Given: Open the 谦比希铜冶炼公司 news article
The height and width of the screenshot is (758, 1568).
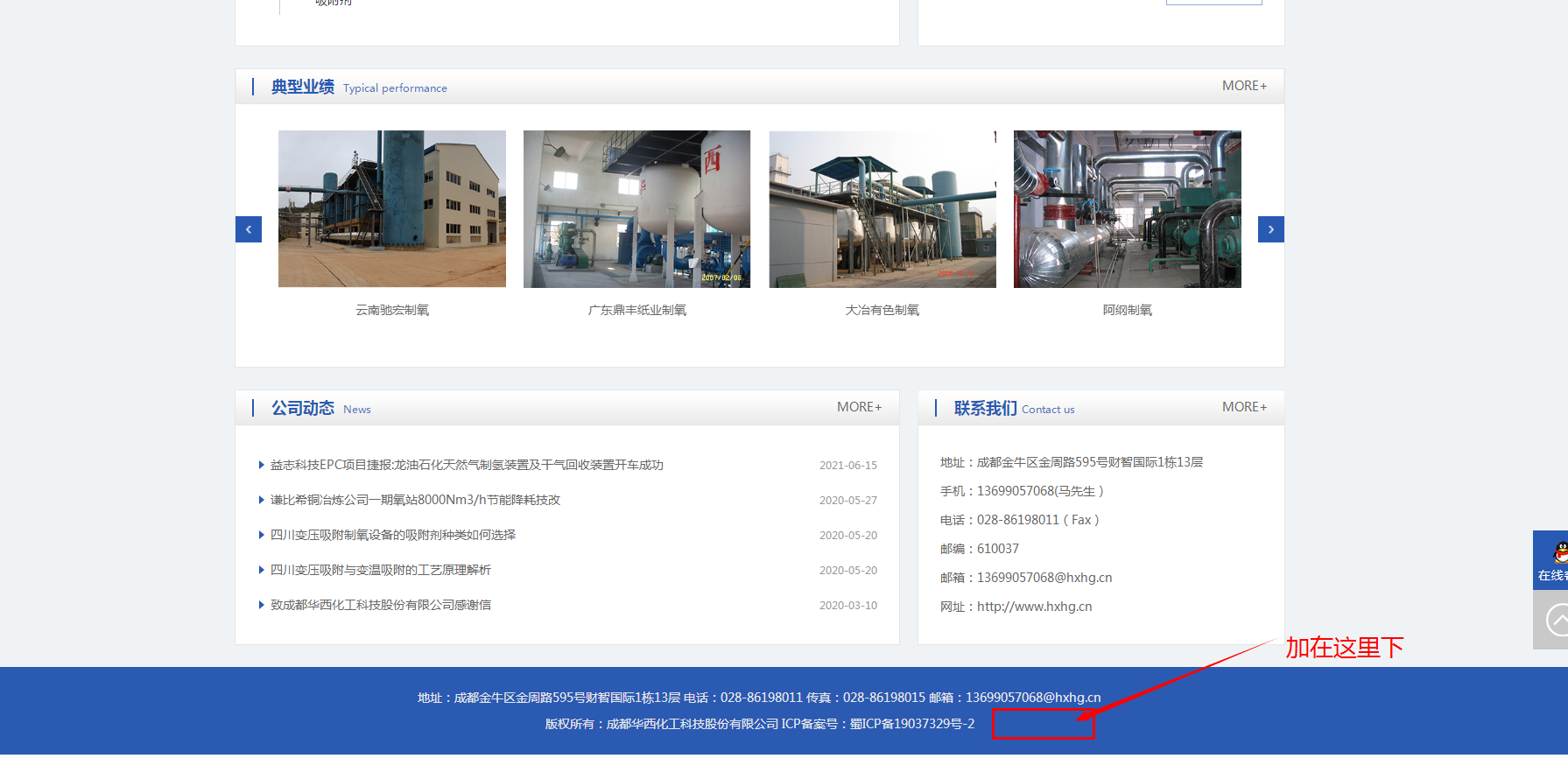Looking at the screenshot, I should click(x=415, y=500).
